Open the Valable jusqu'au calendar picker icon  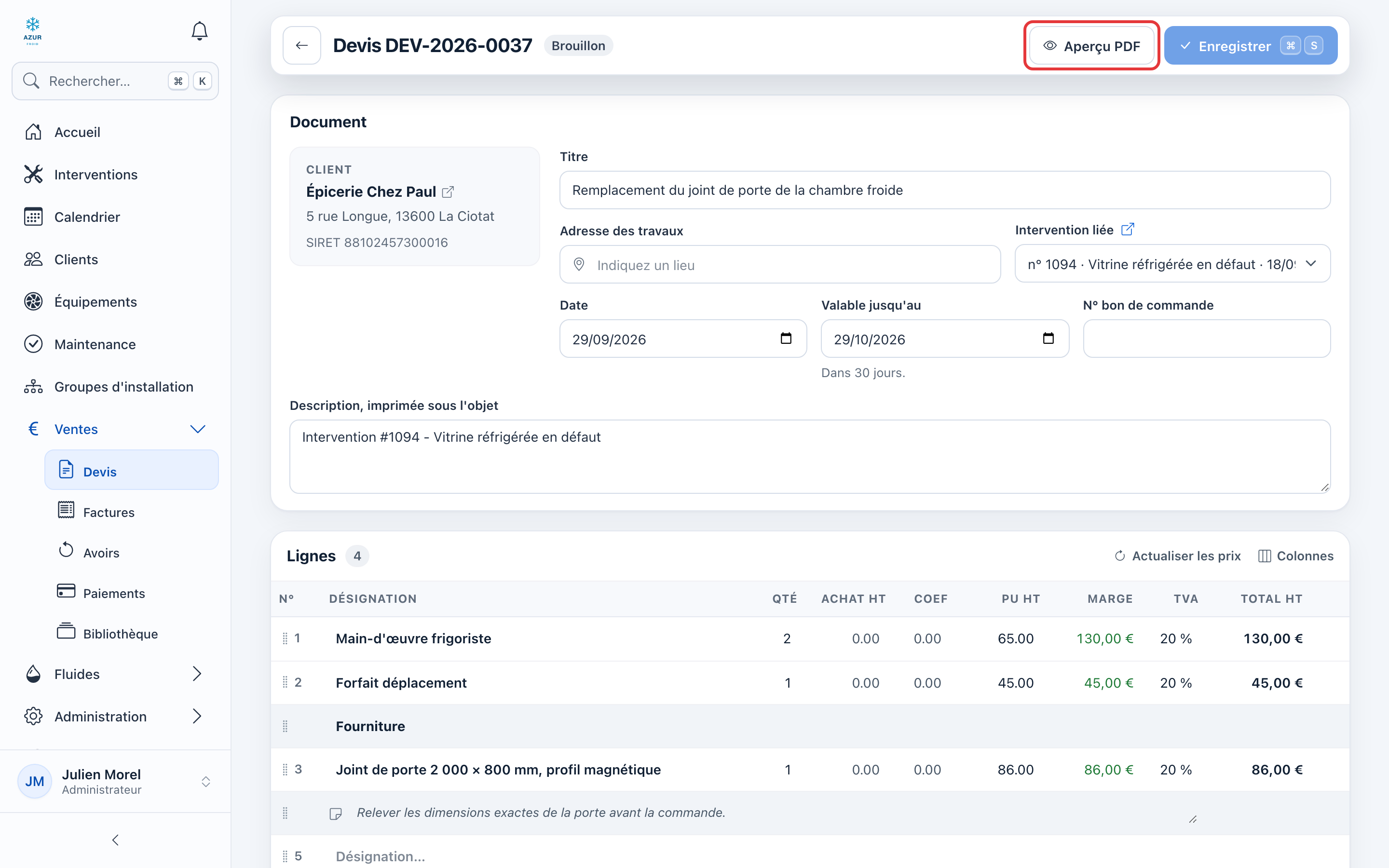tap(1048, 339)
